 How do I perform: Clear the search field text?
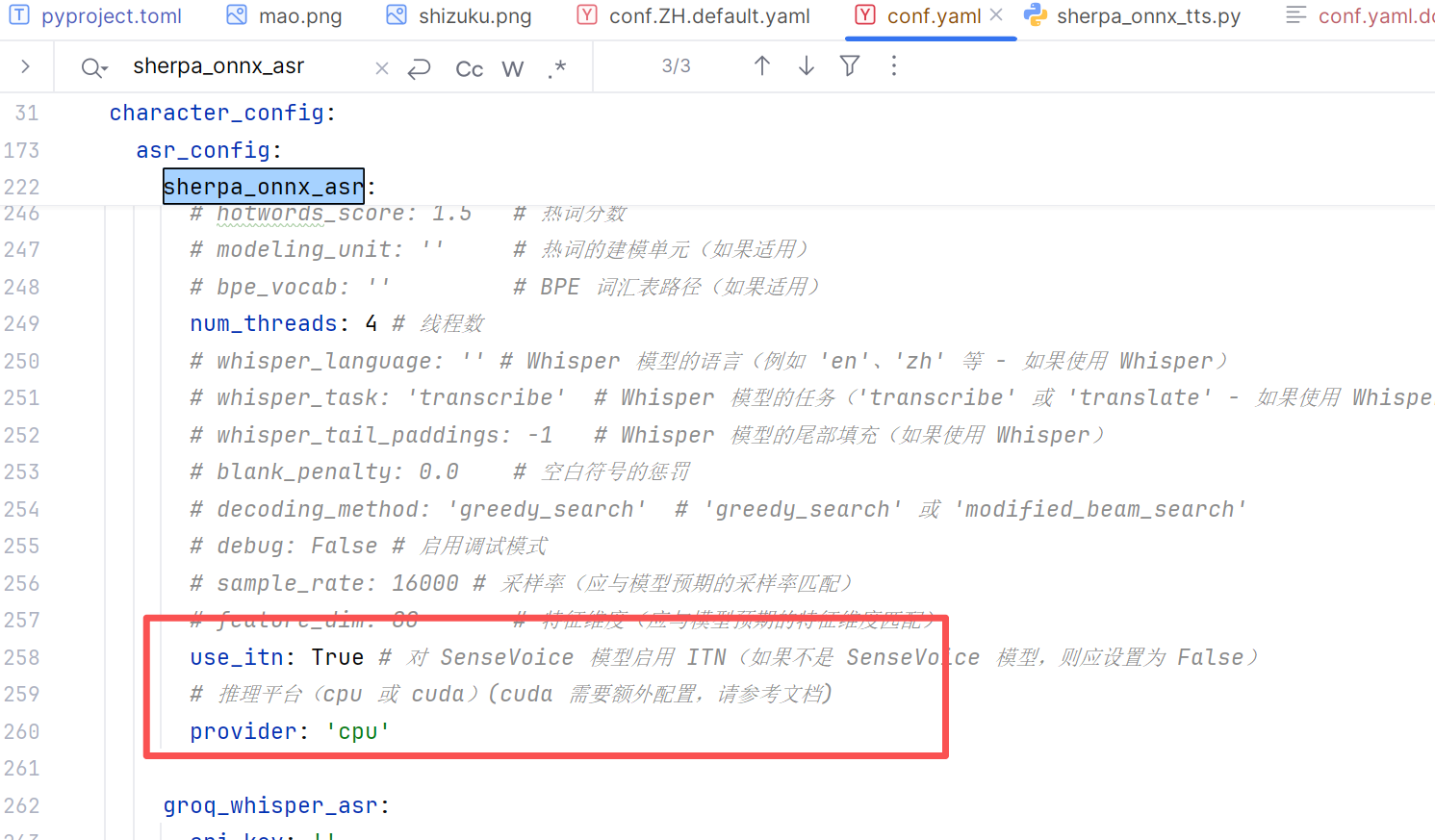[382, 68]
